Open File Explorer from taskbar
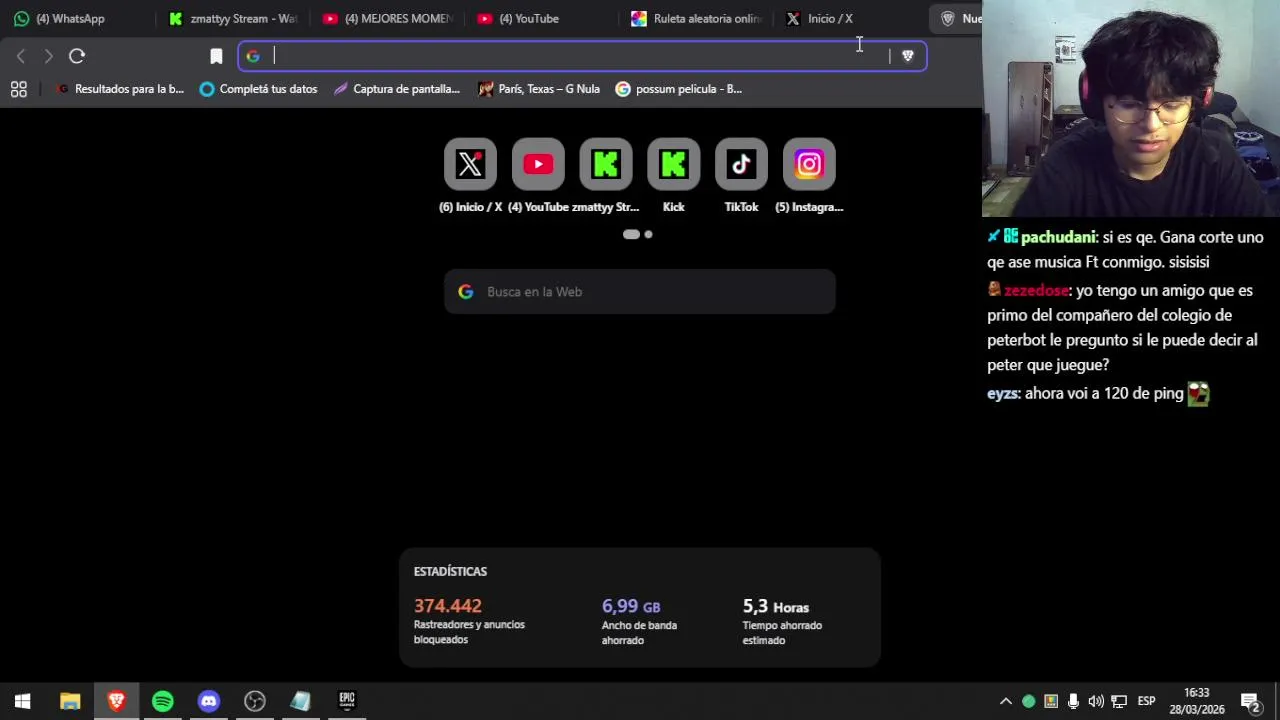 click(70, 701)
